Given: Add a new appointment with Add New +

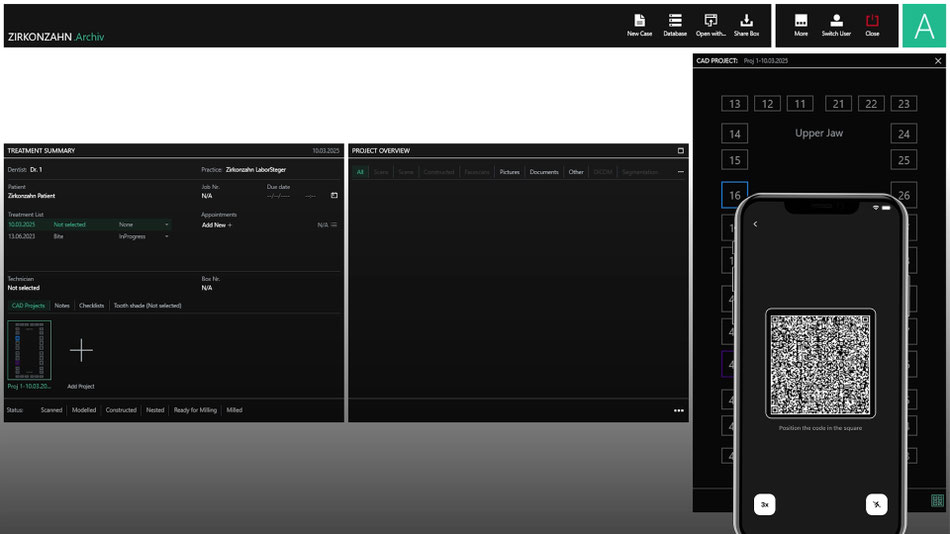Looking at the screenshot, I should (216, 225).
